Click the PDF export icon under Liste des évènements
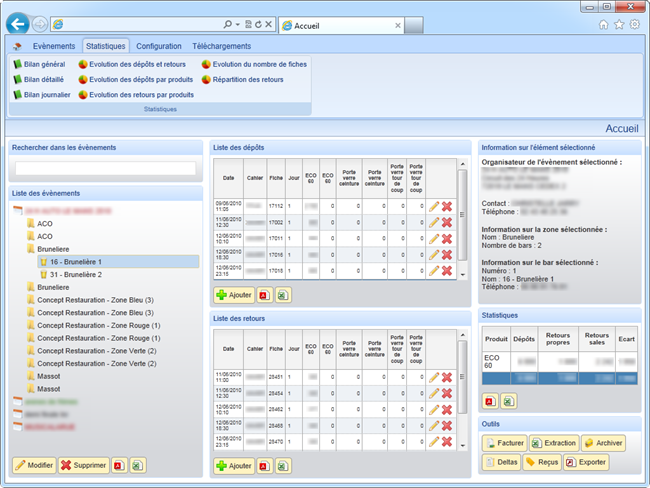Viewport: 650px width, 488px height. tap(118, 465)
